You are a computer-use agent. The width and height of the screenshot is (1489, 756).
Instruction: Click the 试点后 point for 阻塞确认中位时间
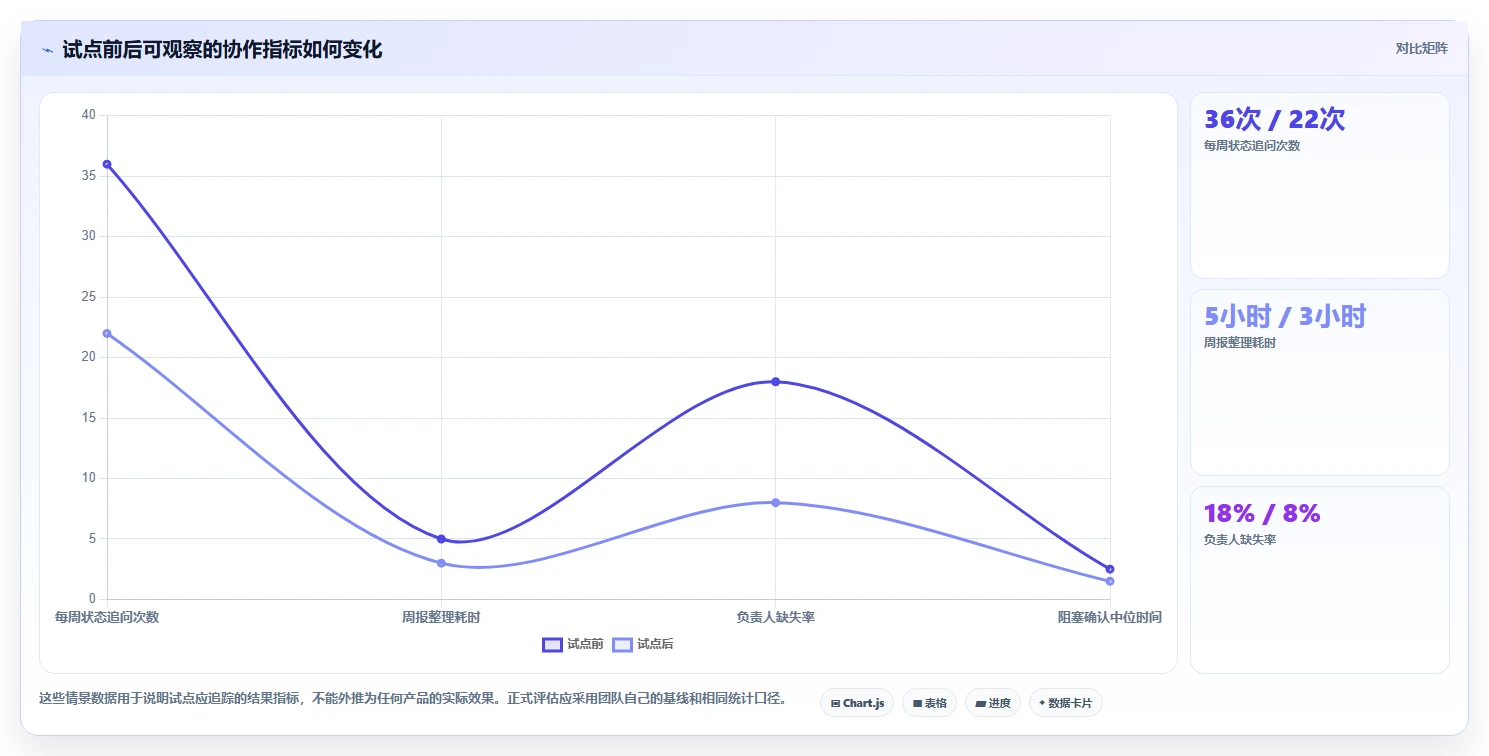point(1110,581)
